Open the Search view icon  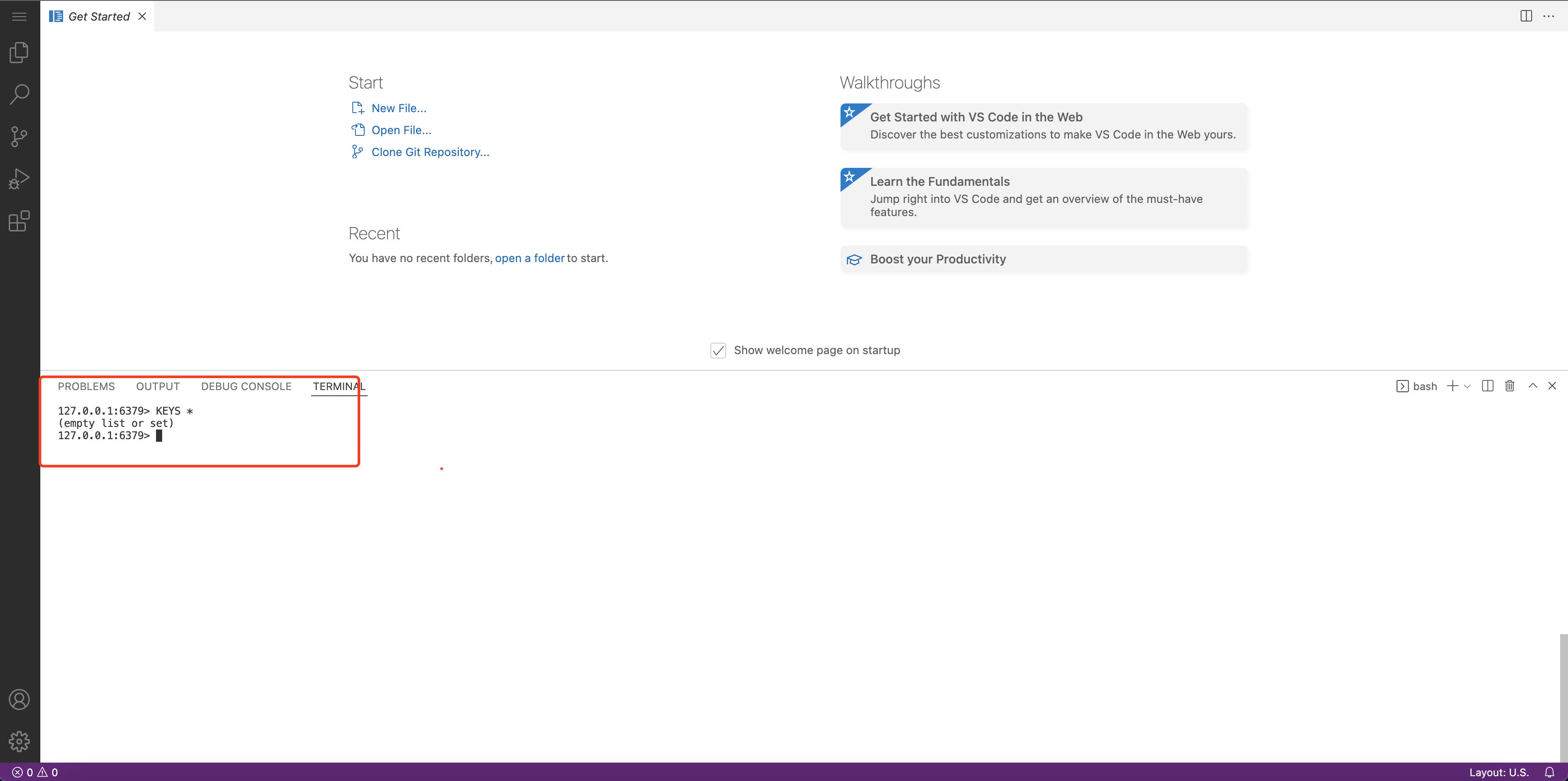point(19,94)
